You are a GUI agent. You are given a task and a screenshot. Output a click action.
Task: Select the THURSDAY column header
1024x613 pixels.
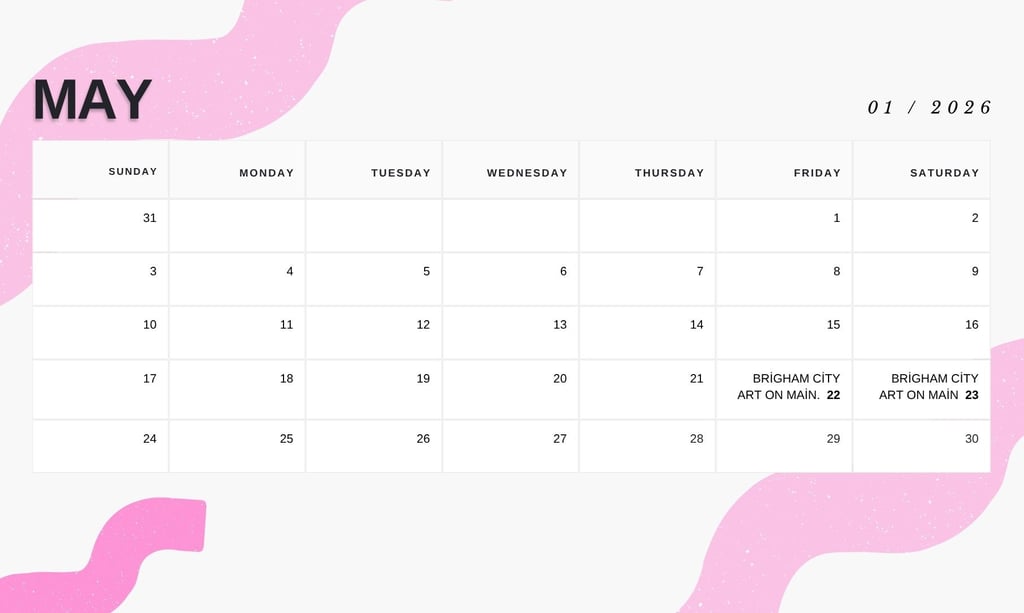pyautogui.click(x=669, y=173)
